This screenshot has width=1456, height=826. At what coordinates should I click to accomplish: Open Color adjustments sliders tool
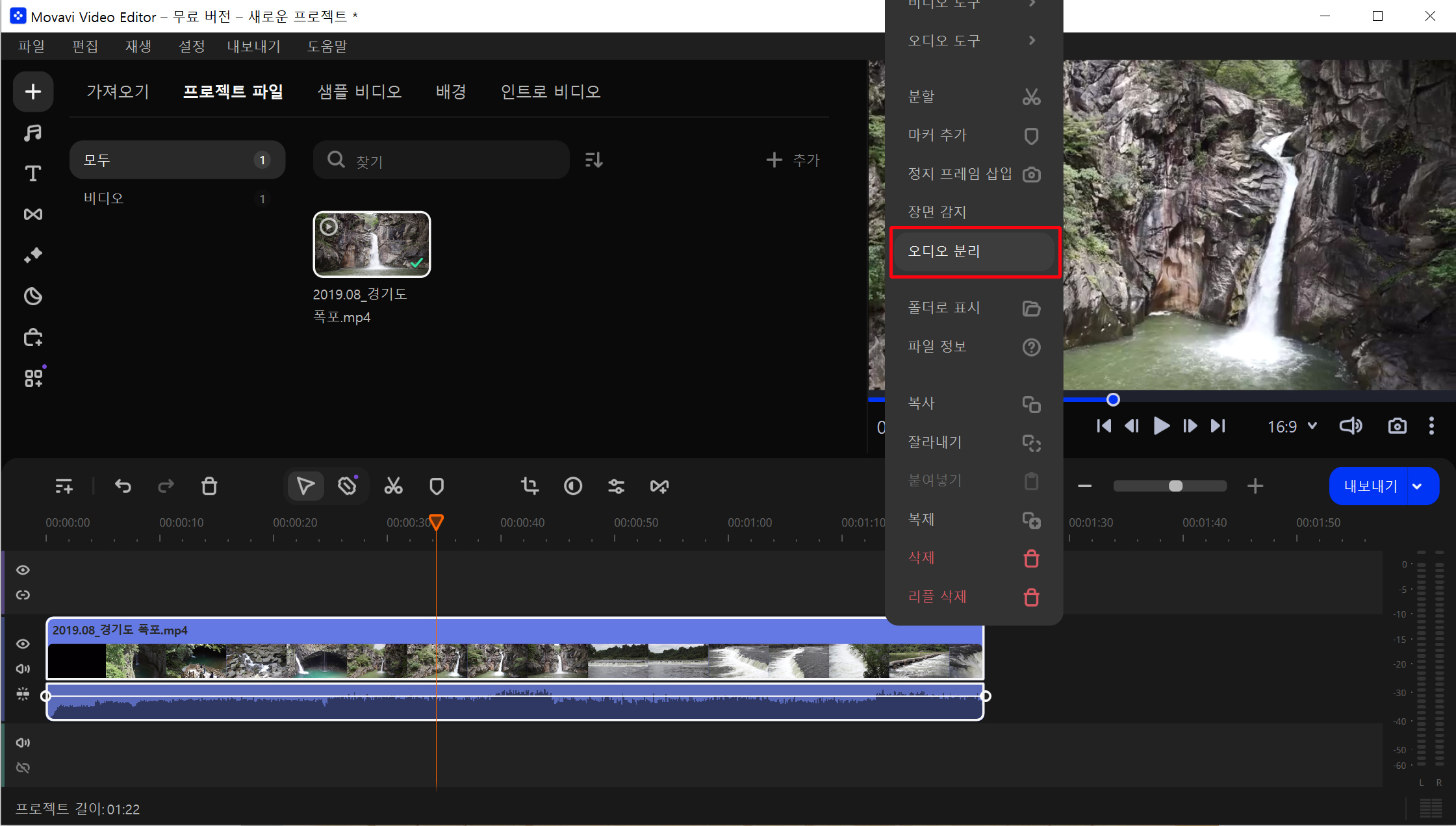(x=616, y=486)
